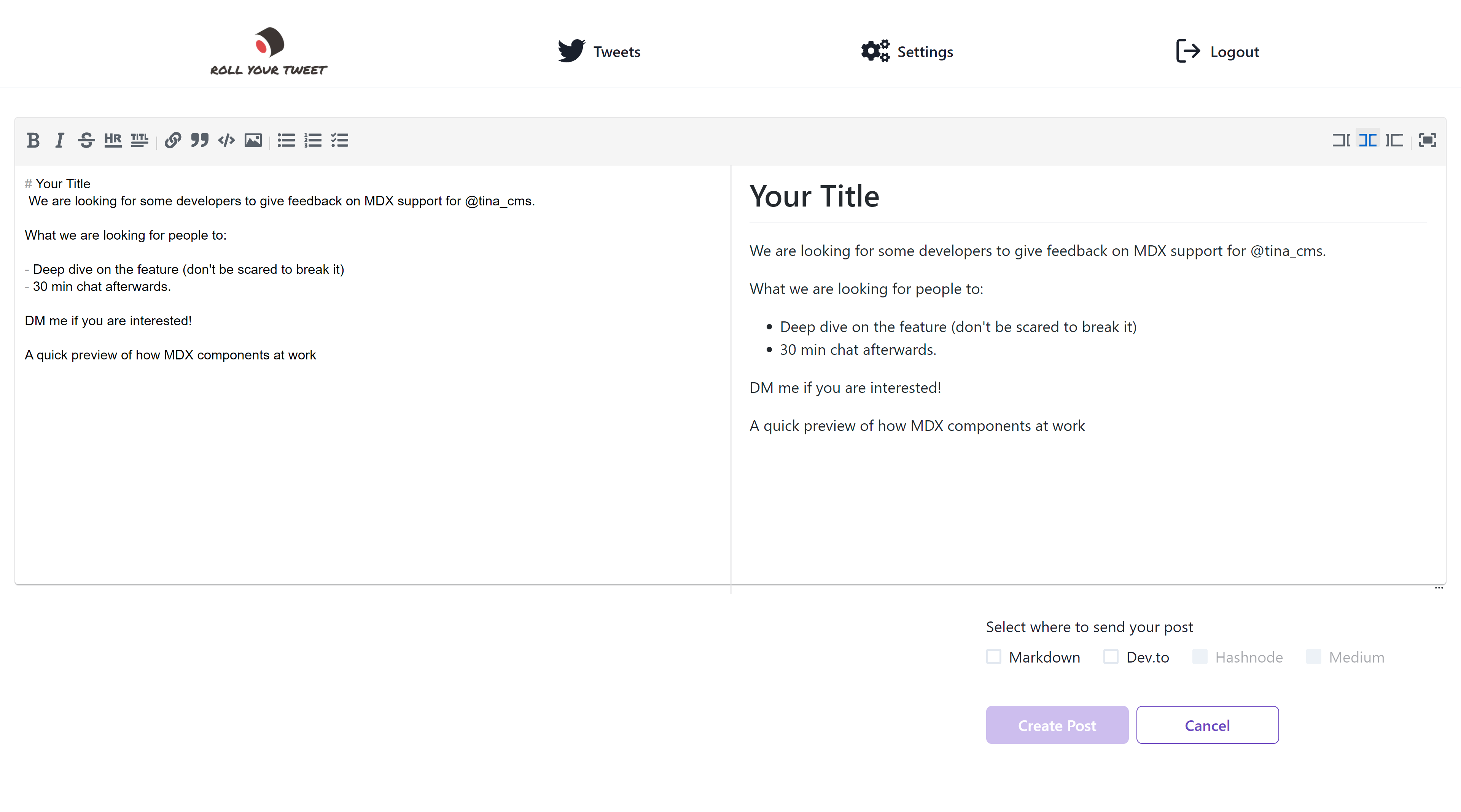Click 'What we are looking for people to:' in editor
Image resolution: width=1461 pixels, height=812 pixels.
pos(125,235)
